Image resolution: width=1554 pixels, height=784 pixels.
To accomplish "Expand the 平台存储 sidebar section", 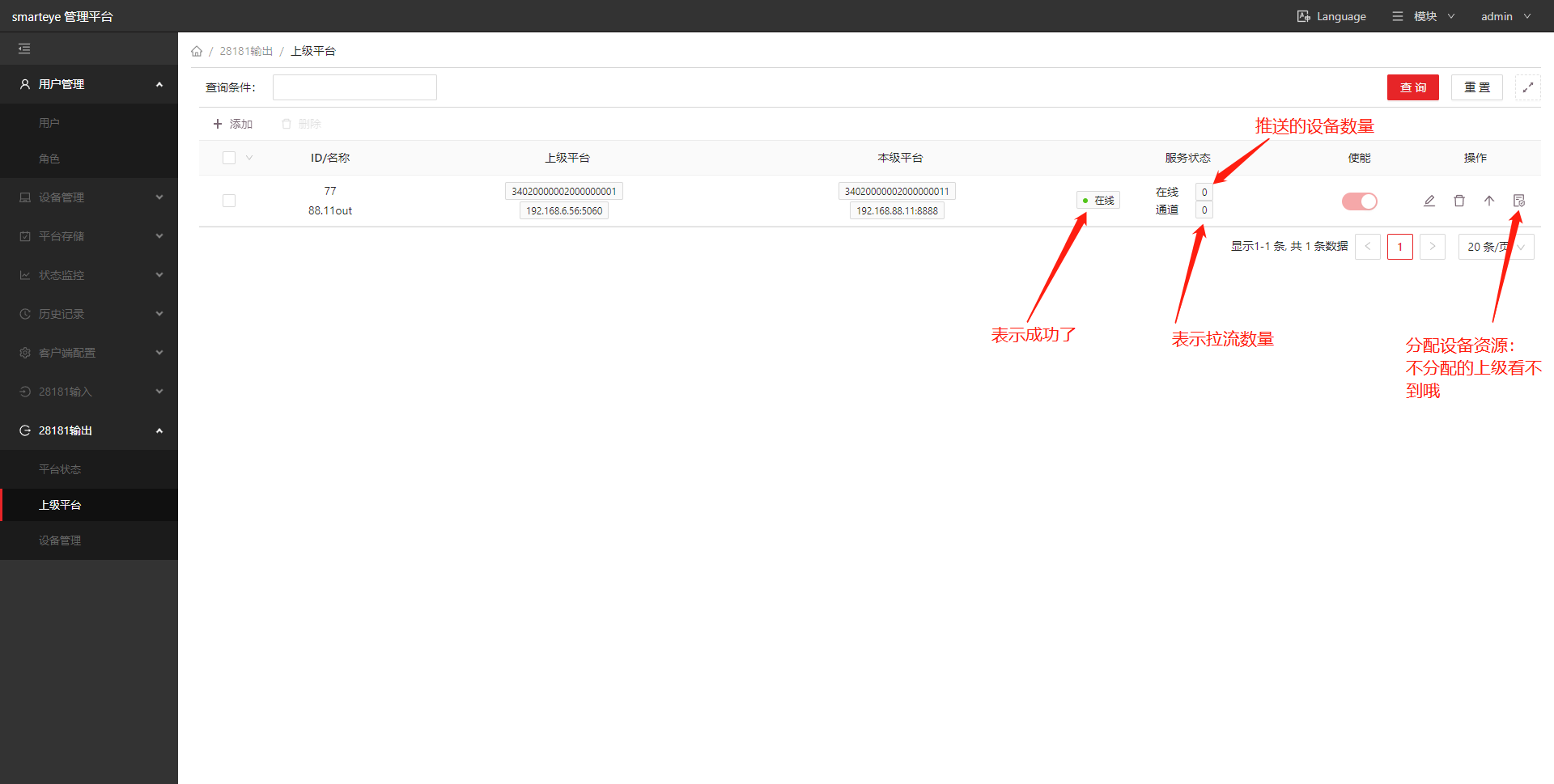I will [x=89, y=236].
